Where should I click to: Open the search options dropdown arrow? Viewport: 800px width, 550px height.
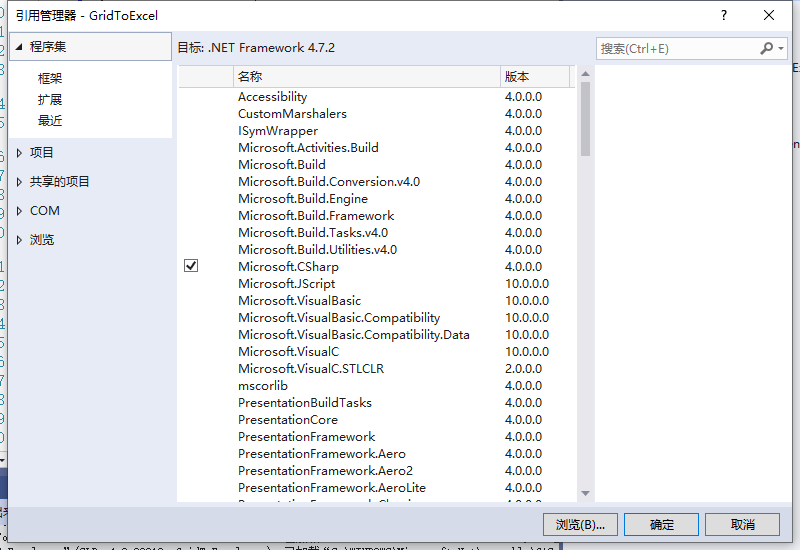click(781, 49)
